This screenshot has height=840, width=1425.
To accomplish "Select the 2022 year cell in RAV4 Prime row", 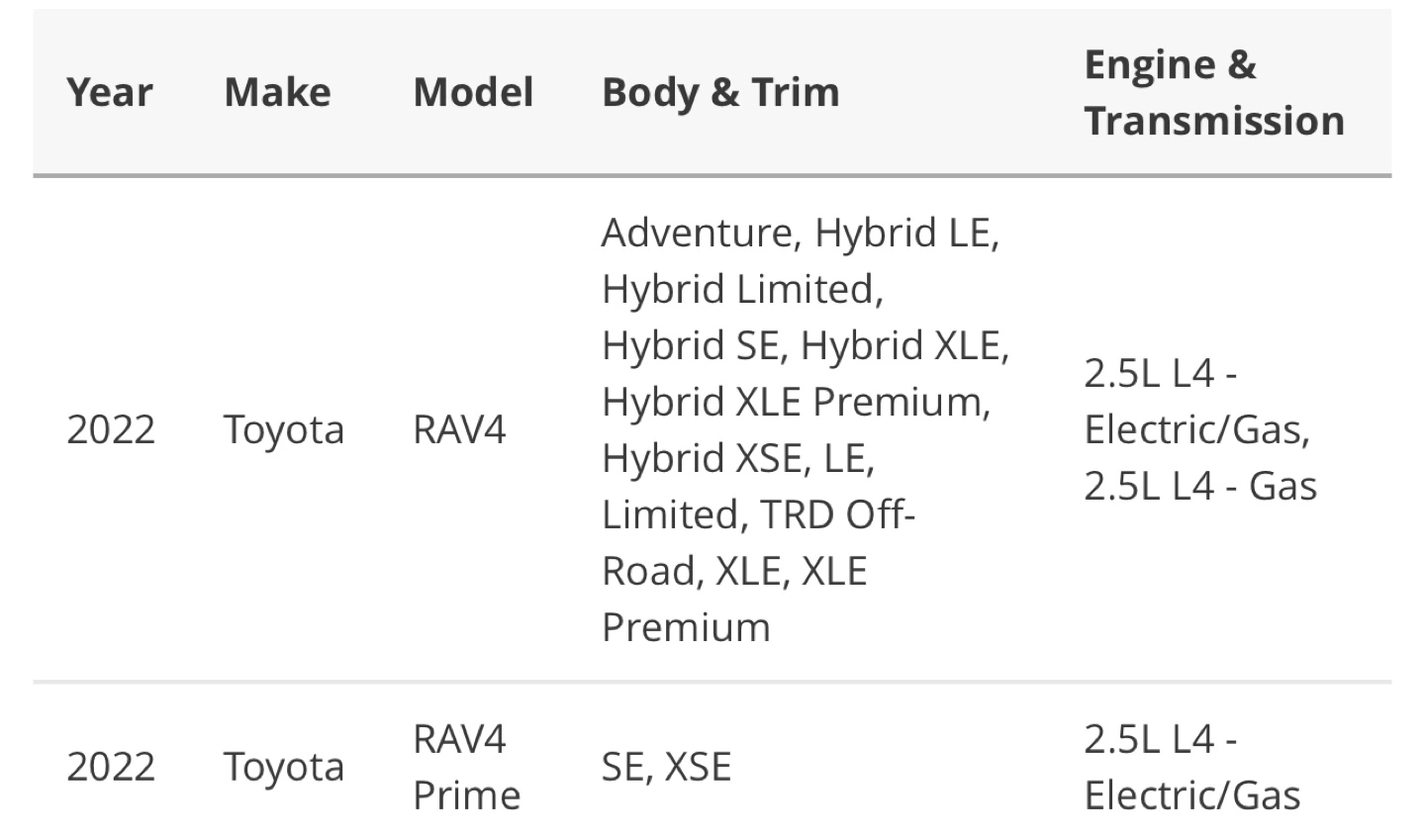I will point(111,768).
